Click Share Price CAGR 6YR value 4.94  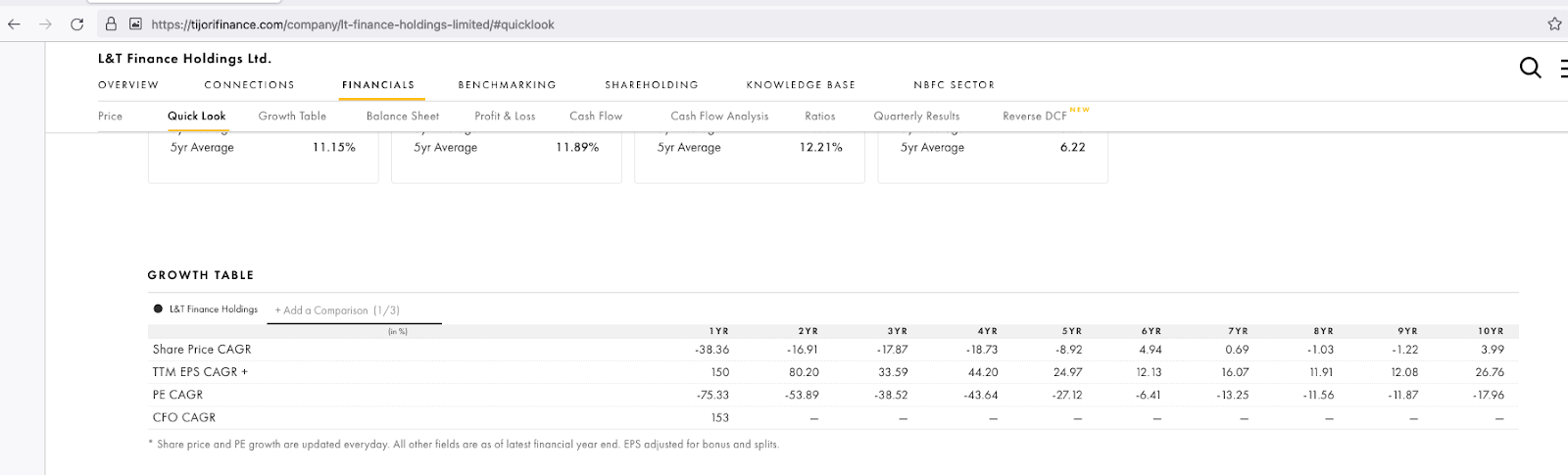[x=1151, y=350]
